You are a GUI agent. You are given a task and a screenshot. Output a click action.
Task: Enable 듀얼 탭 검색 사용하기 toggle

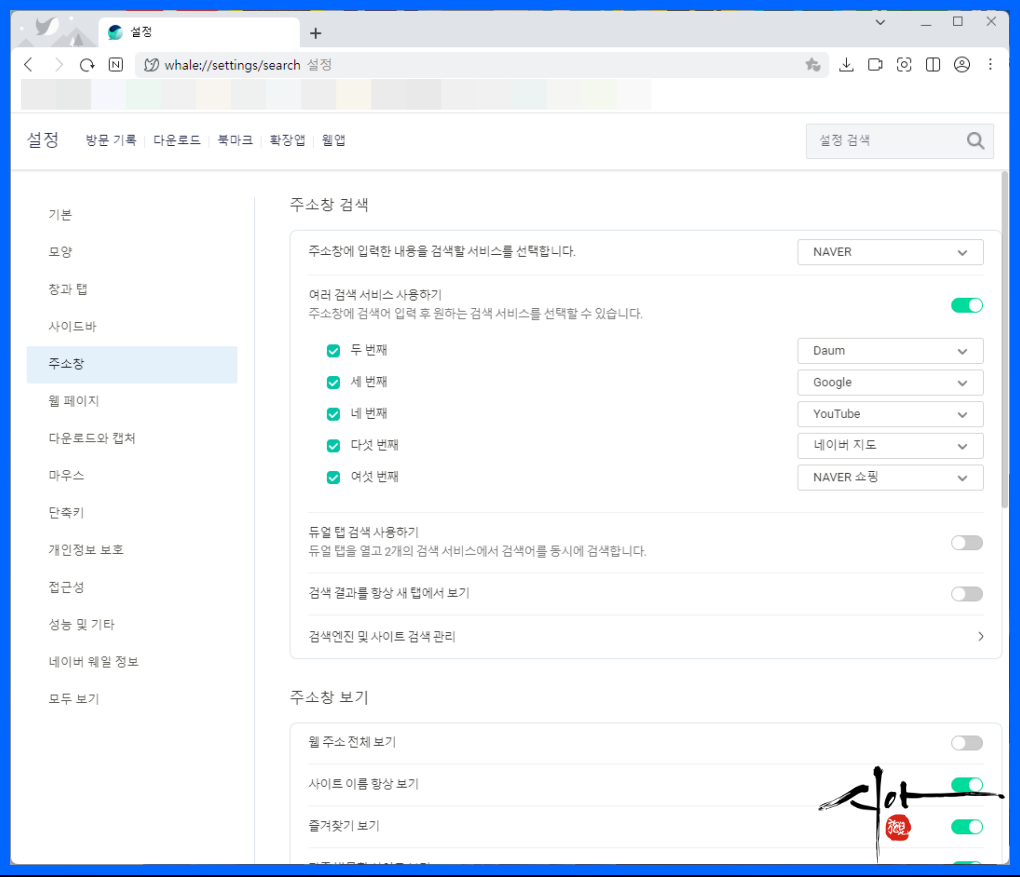pyautogui.click(x=967, y=543)
